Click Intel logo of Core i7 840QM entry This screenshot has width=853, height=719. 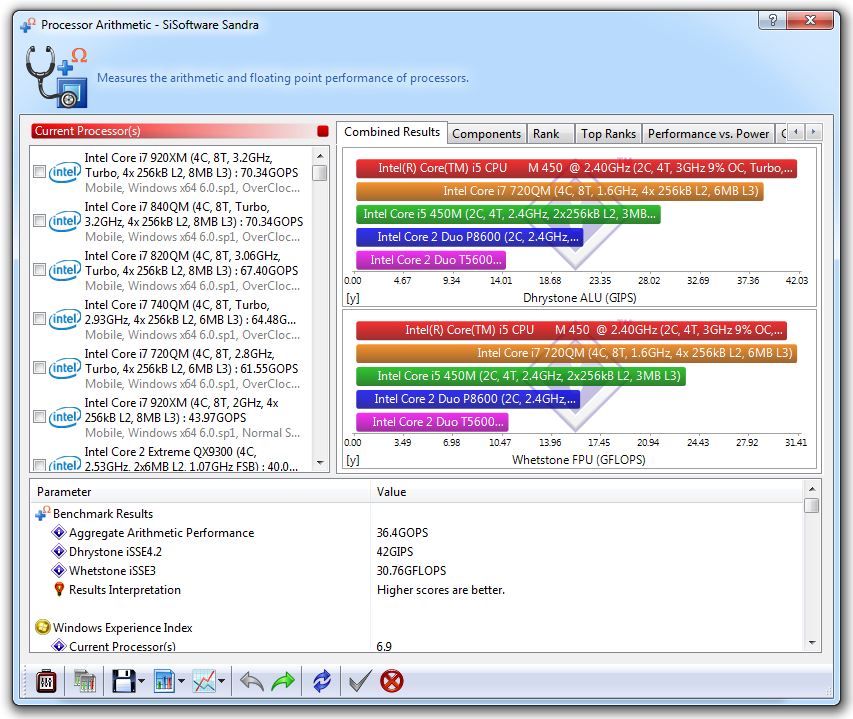tap(65, 221)
